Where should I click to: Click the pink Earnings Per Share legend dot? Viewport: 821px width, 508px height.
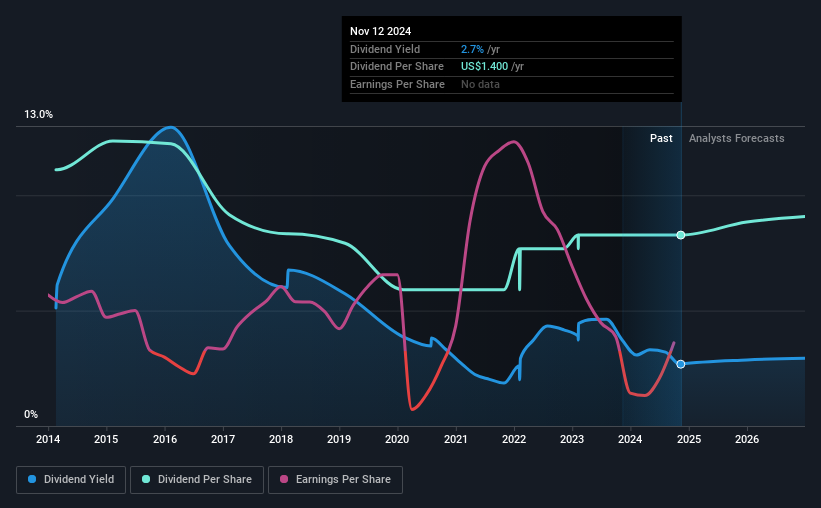[x=284, y=479]
